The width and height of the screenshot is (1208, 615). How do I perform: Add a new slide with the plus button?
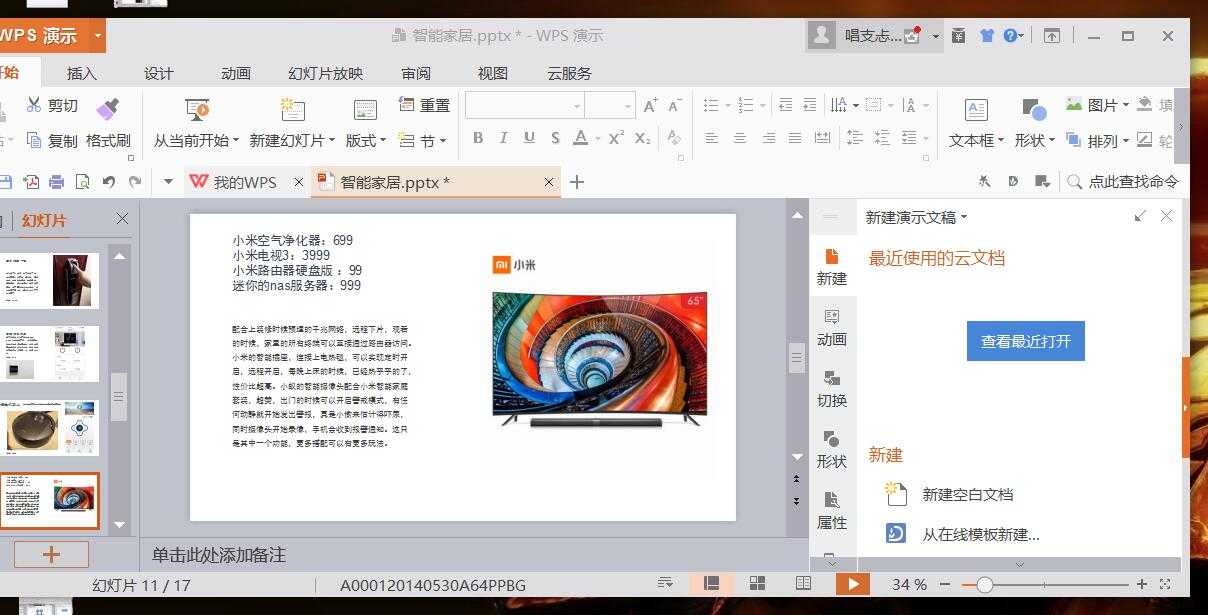tap(51, 554)
